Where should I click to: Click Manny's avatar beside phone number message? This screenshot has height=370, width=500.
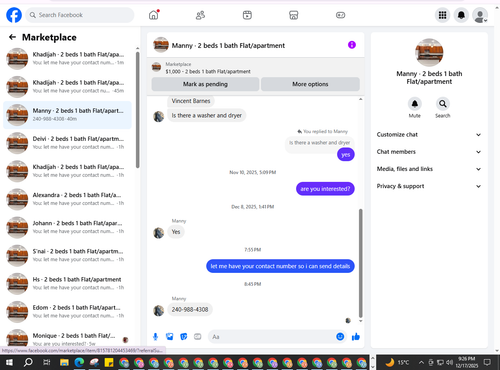coord(159,310)
